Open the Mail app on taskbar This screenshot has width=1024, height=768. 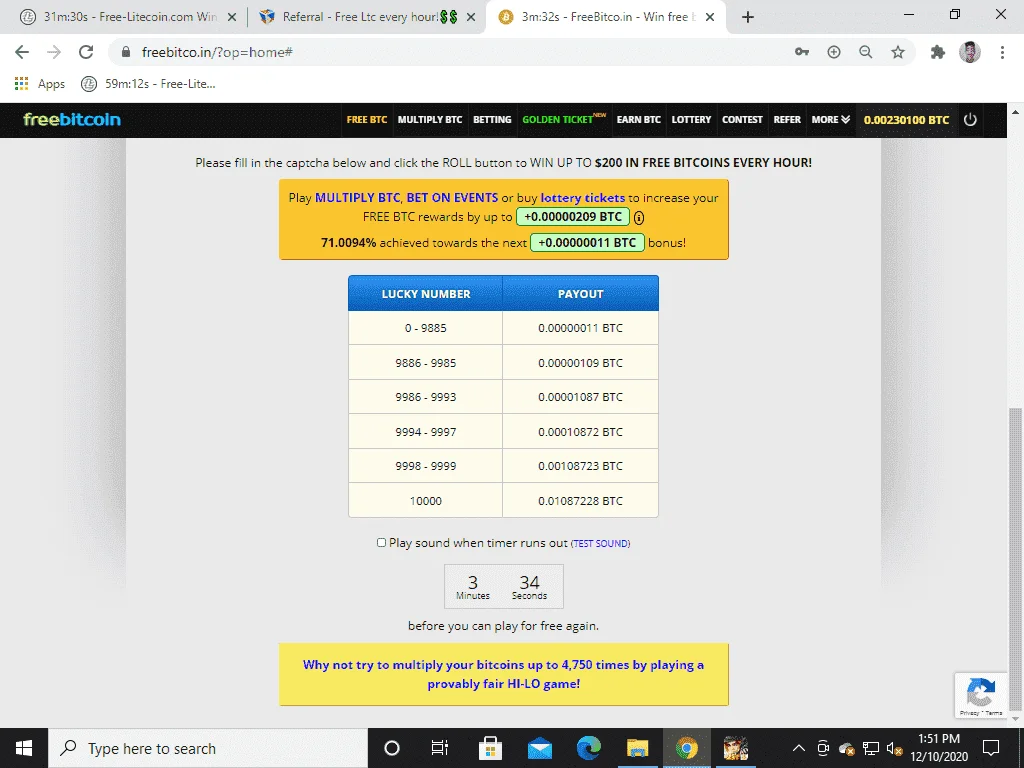539,748
